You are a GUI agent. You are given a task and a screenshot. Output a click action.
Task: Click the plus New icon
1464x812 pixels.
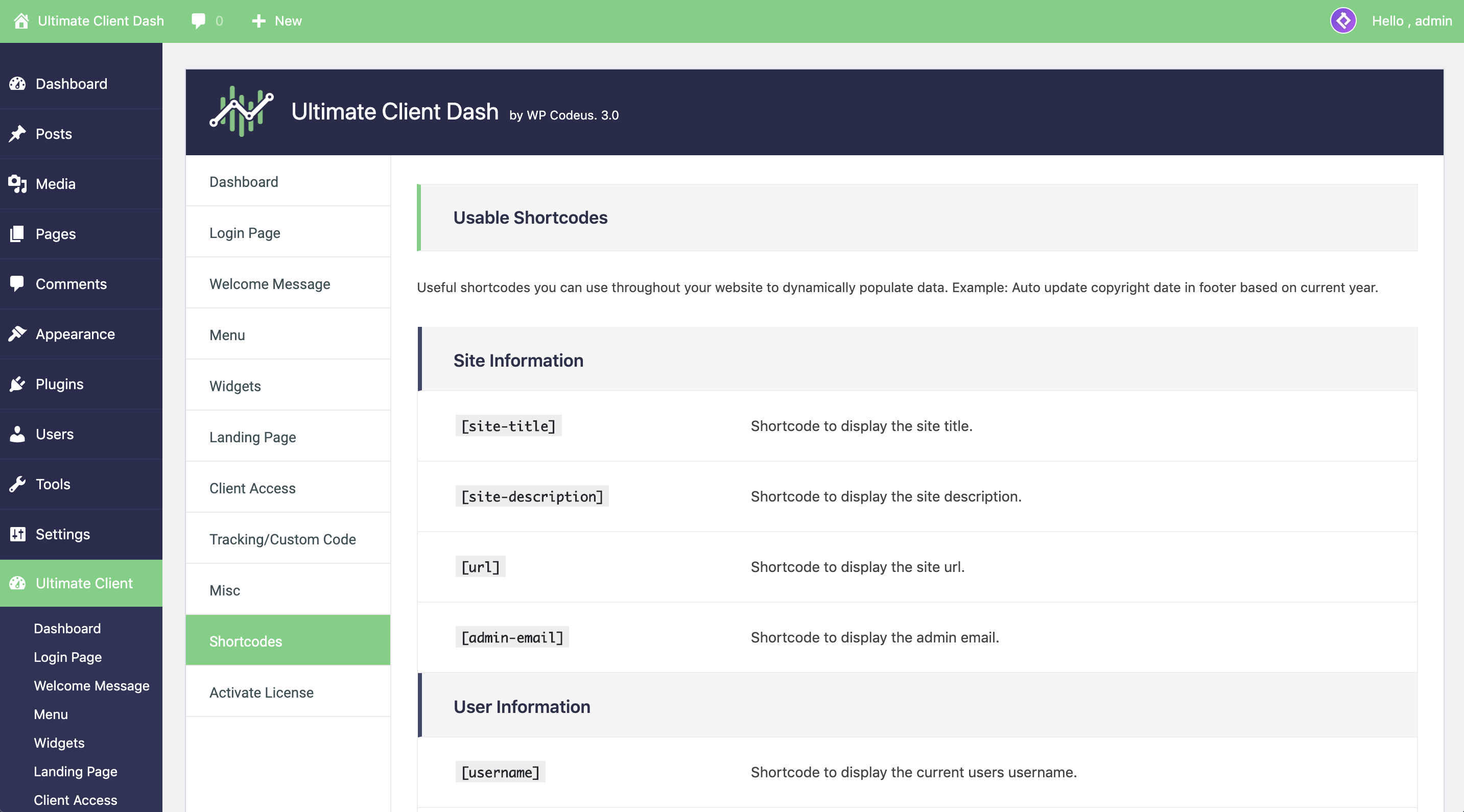click(x=258, y=21)
